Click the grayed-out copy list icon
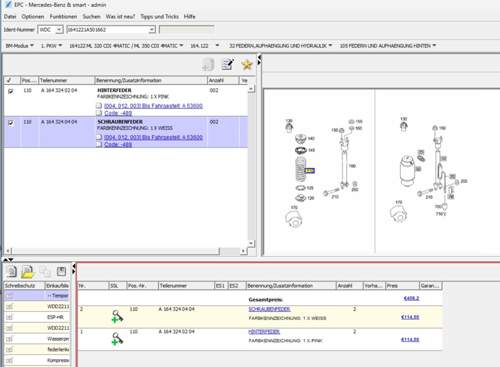 click(45, 271)
